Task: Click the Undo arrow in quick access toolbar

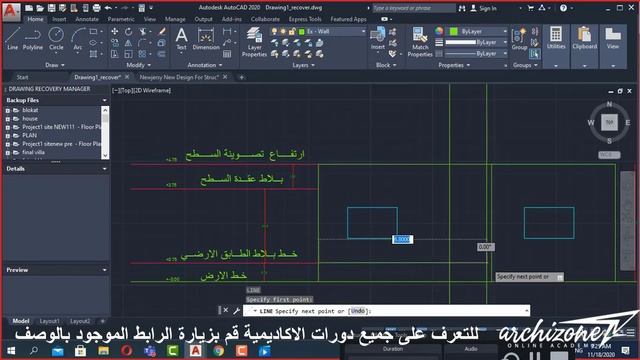Action: 108,8
